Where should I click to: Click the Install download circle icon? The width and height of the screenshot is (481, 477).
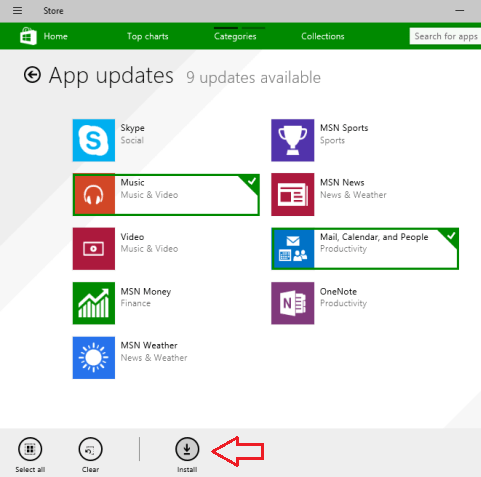click(187, 449)
